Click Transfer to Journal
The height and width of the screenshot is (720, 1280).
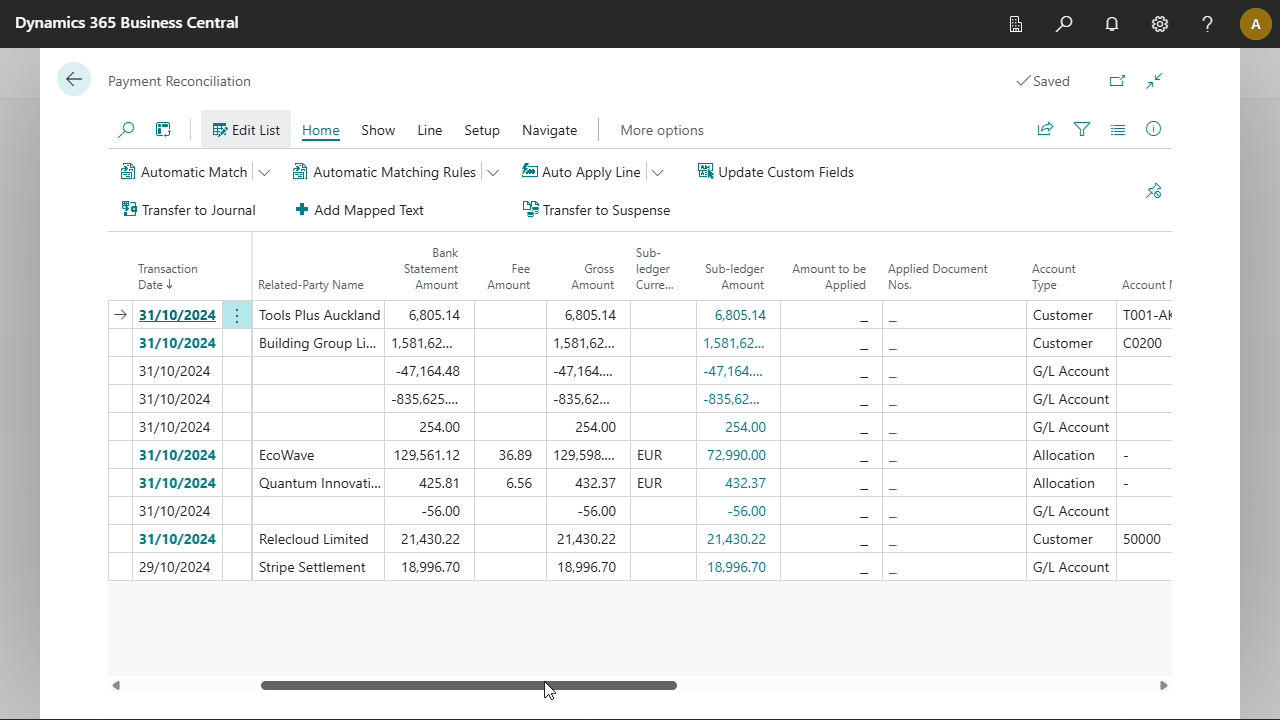click(188, 210)
